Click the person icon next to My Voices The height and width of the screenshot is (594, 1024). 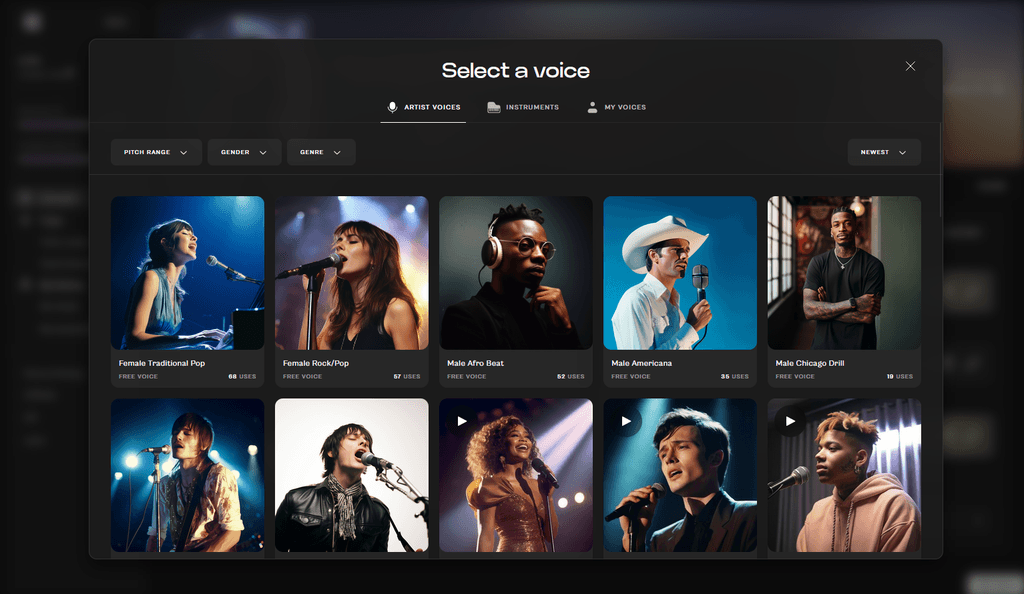coord(591,106)
